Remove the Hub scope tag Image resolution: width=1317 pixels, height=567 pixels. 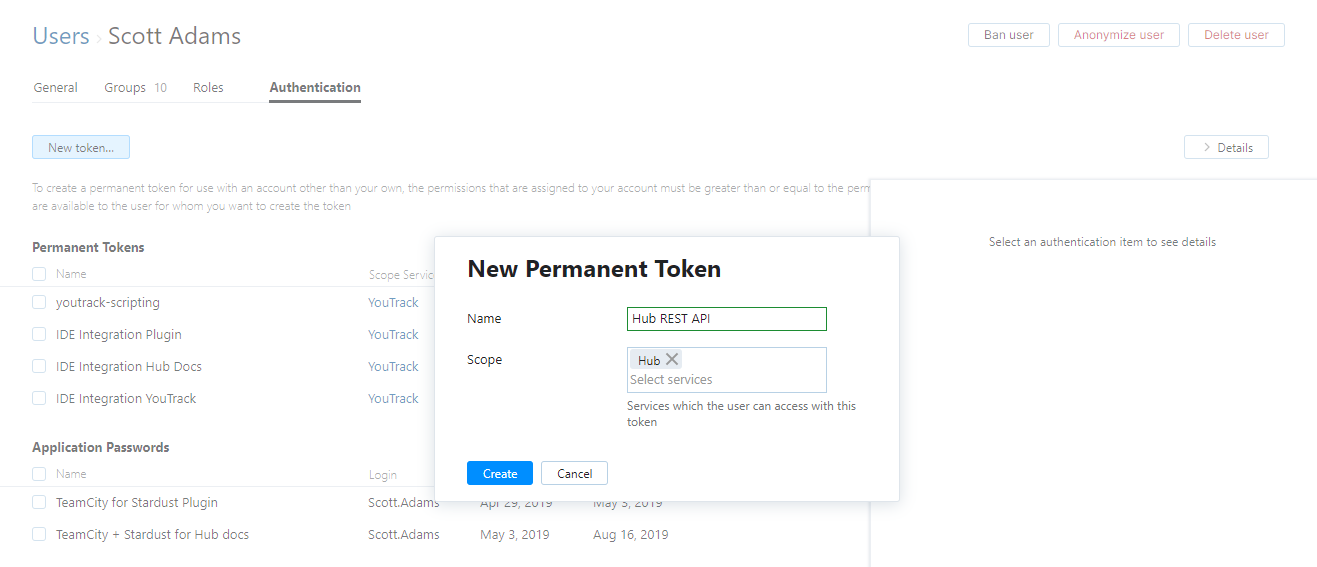click(672, 360)
